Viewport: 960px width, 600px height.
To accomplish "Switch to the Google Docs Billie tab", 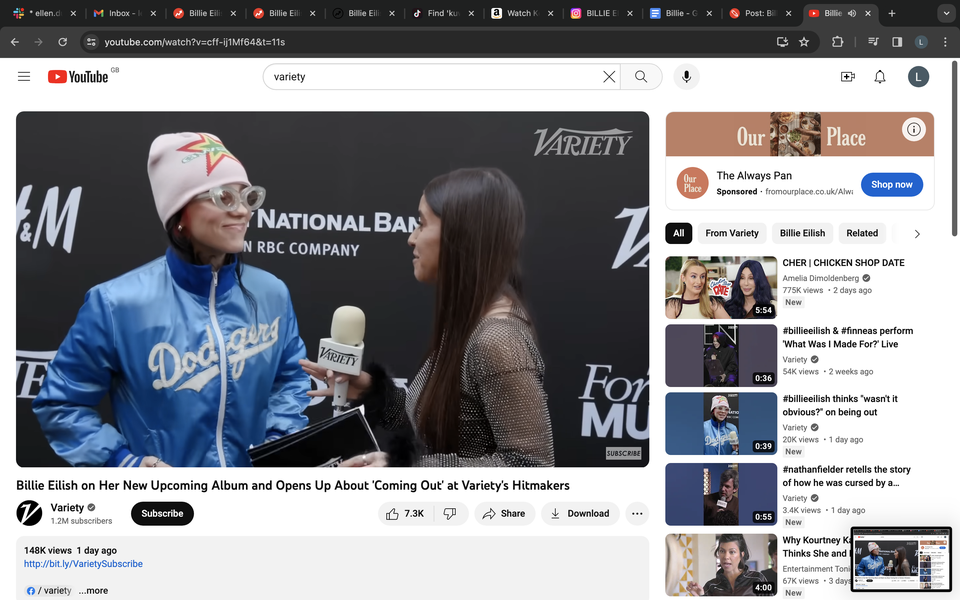I will 681,13.
